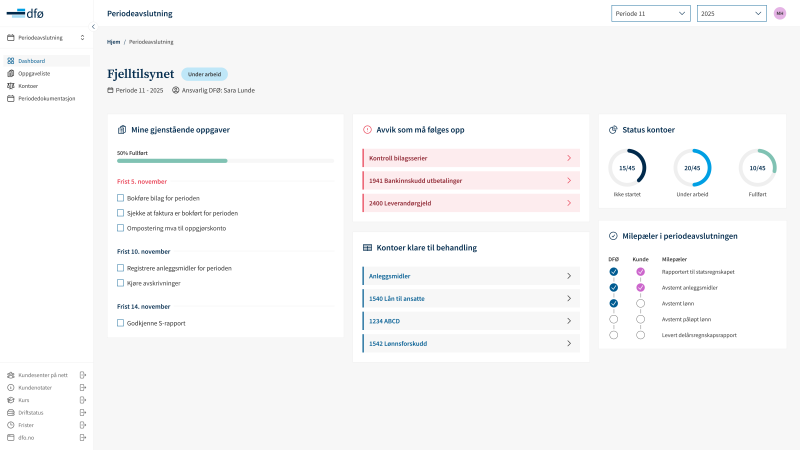Viewport: 800px width, 450px height.
Task: Click the 50% Fullført progress bar
Action: [x=225, y=161]
